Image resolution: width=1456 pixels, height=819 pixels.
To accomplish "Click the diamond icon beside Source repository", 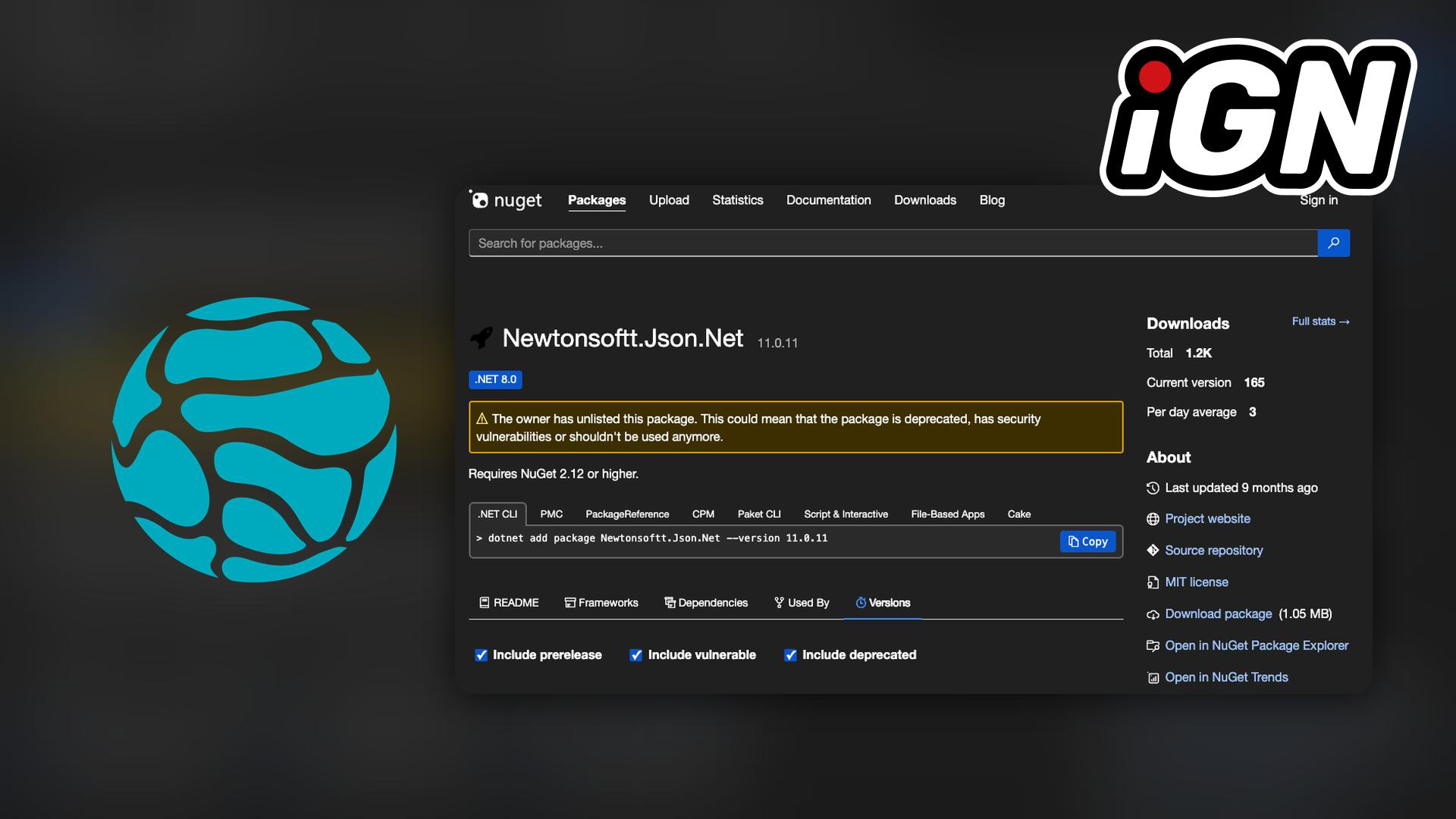I will 1153,551.
